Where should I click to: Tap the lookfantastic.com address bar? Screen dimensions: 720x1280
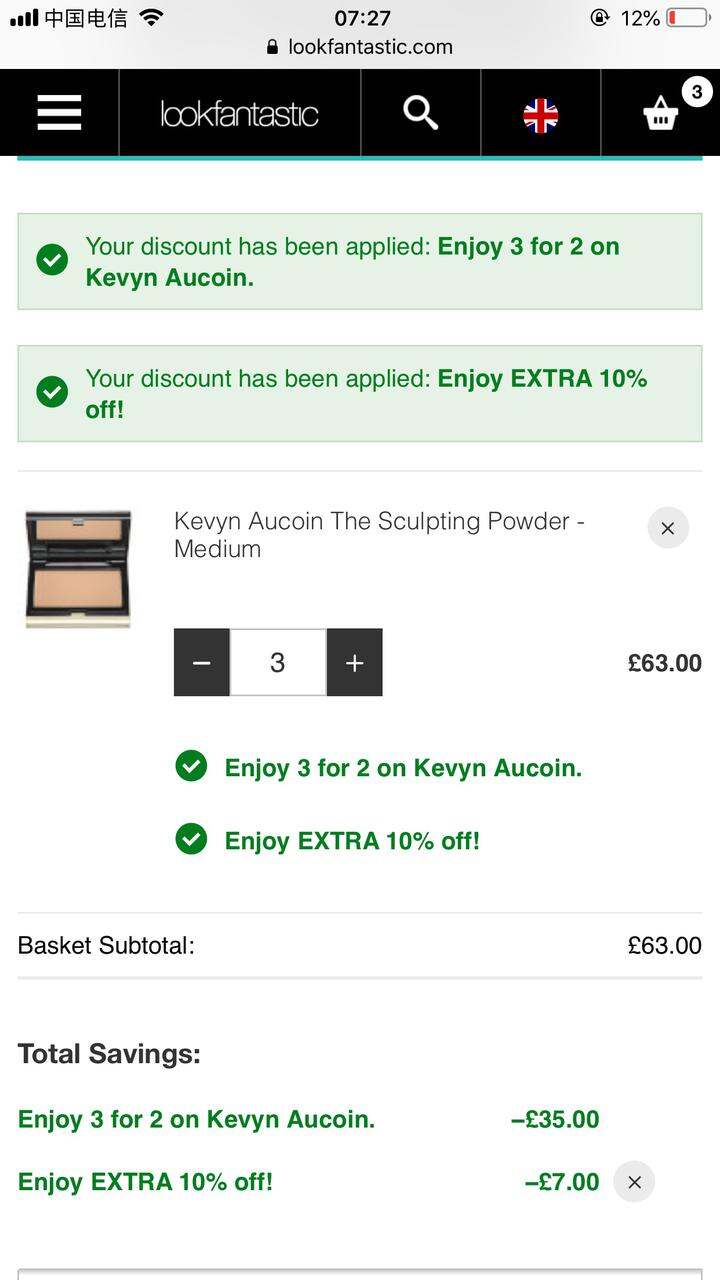click(x=360, y=47)
